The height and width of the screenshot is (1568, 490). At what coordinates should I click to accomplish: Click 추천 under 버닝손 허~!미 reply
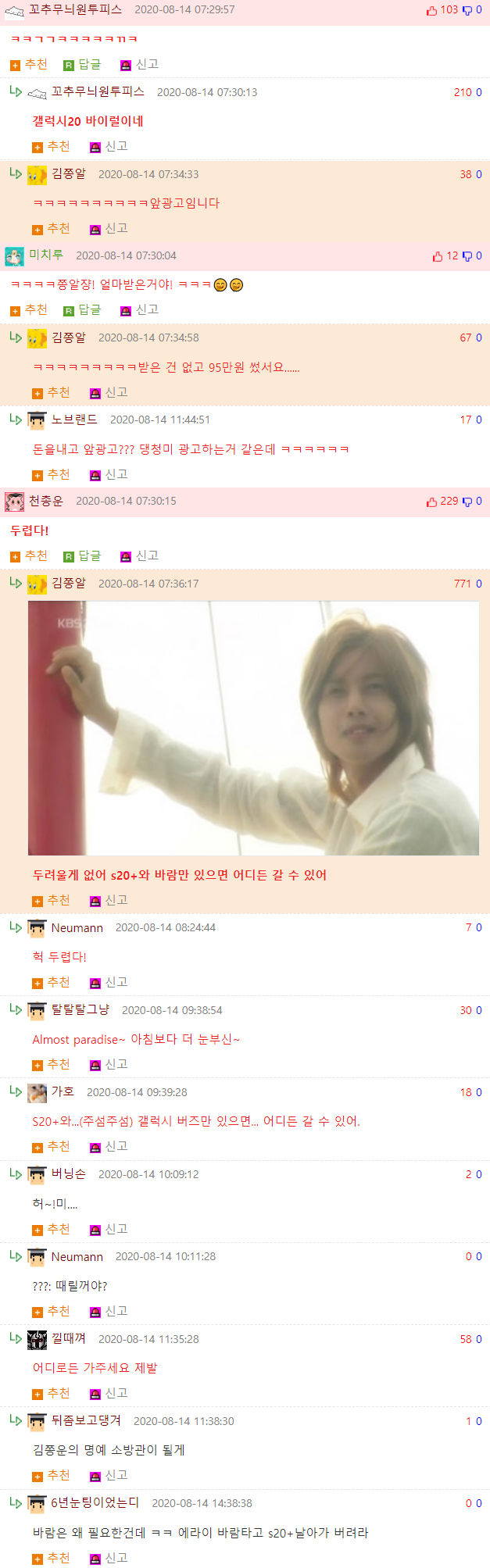(51, 1229)
